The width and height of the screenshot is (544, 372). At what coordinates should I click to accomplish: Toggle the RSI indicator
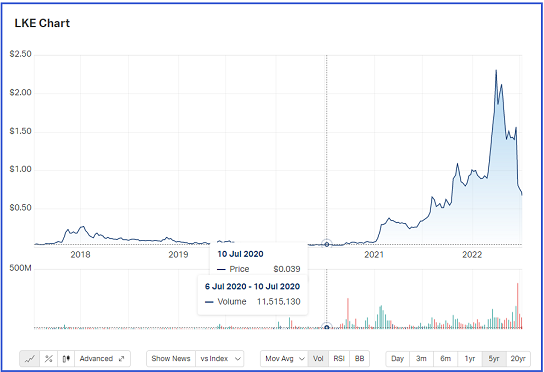click(x=339, y=358)
